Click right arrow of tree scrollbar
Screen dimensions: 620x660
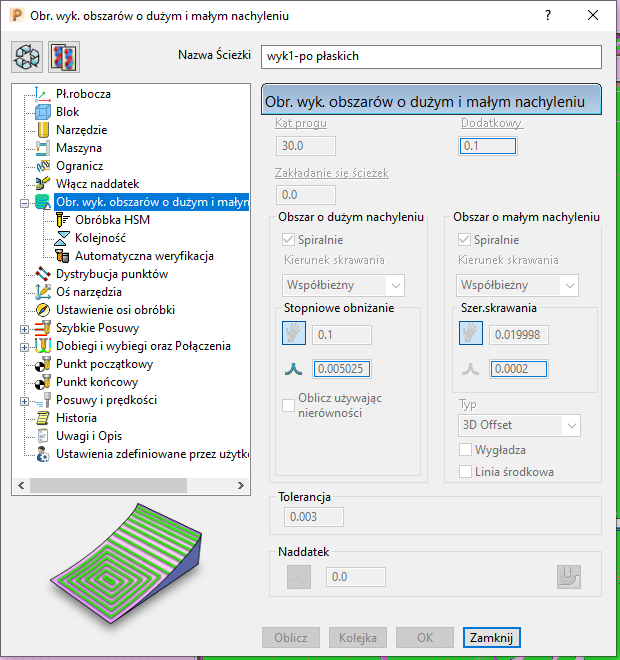241,485
